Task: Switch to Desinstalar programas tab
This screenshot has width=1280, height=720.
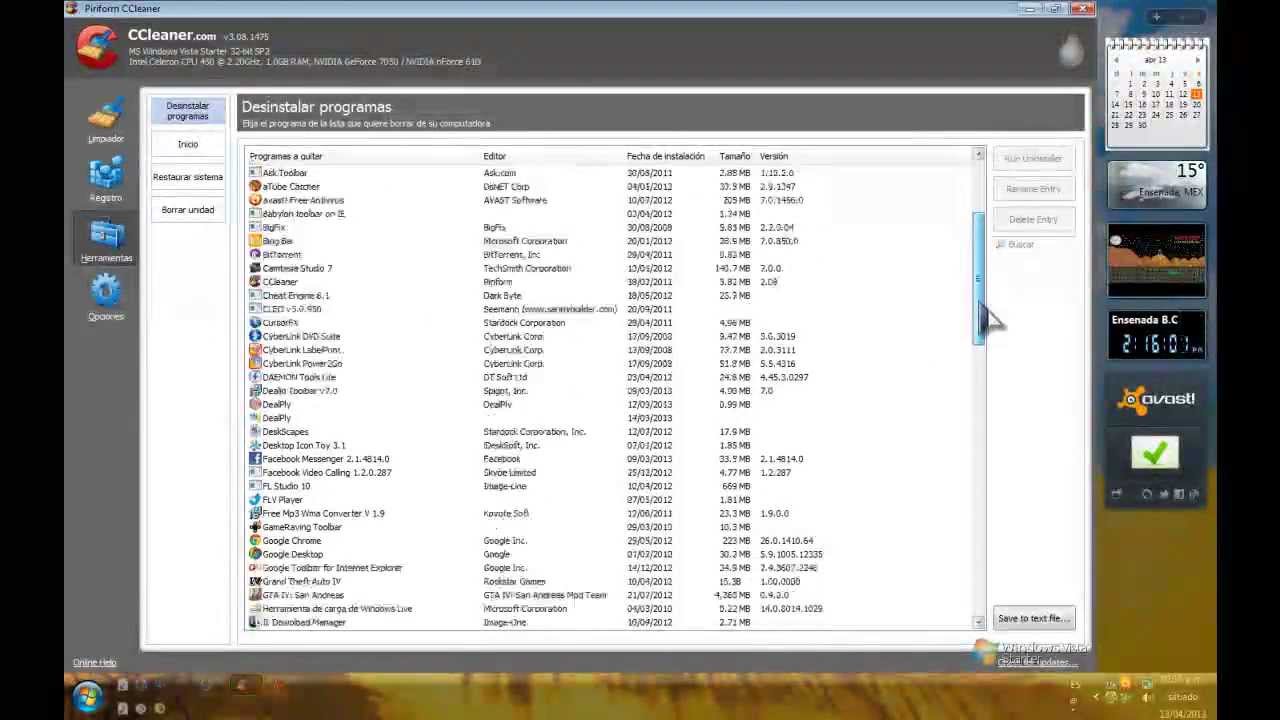Action: (x=188, y=111)
